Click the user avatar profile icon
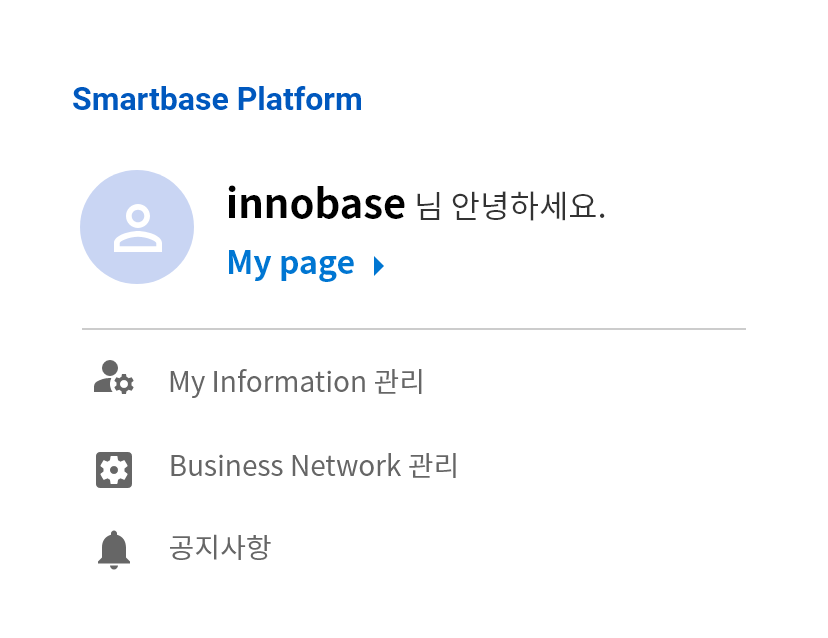Screen dimensions: 828x638 [x=137, y=227]
